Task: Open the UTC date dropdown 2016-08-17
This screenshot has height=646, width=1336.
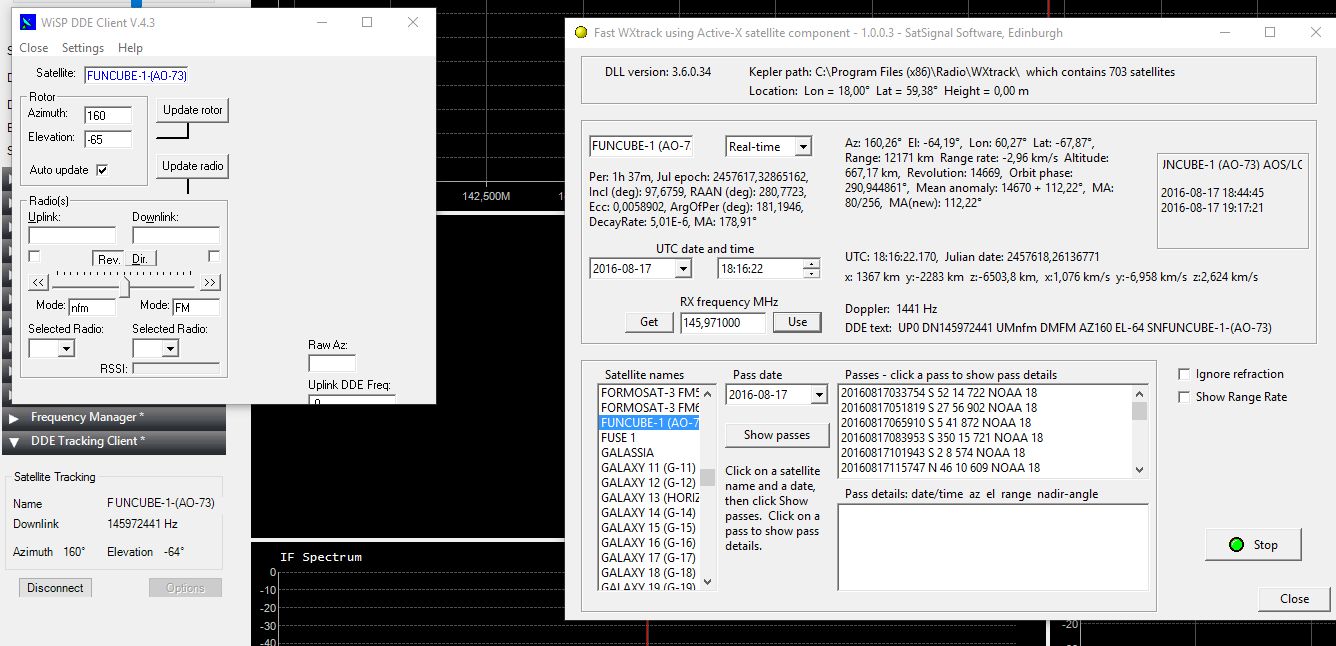Action: [x=683, y=268]
